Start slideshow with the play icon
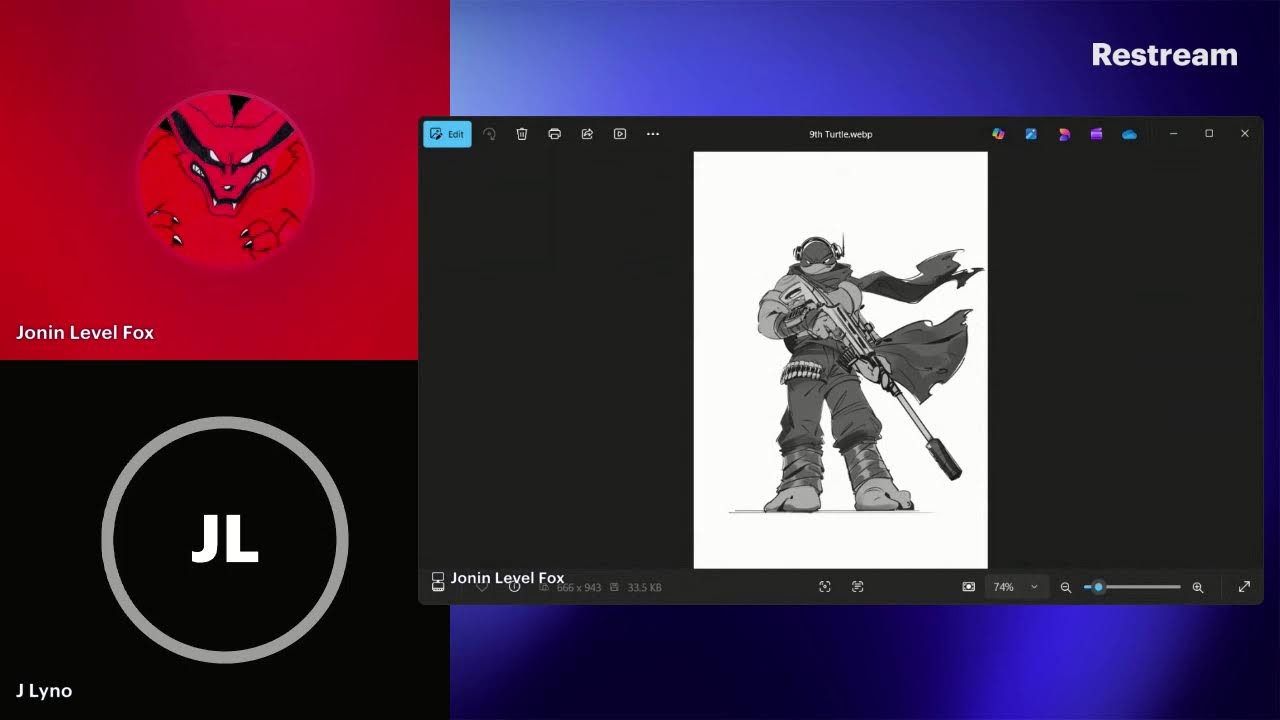 620,134
